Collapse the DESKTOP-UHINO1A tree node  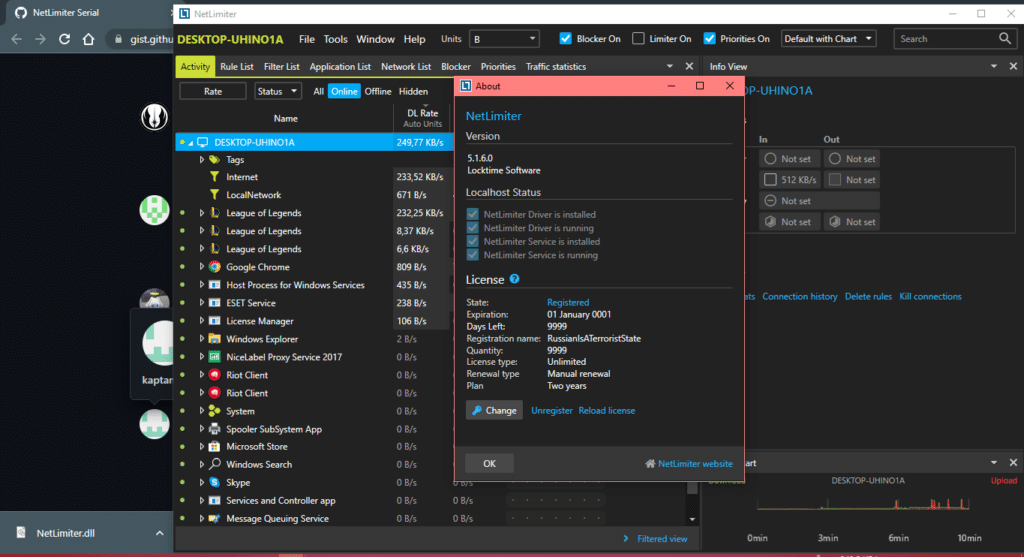coord(191,142)
